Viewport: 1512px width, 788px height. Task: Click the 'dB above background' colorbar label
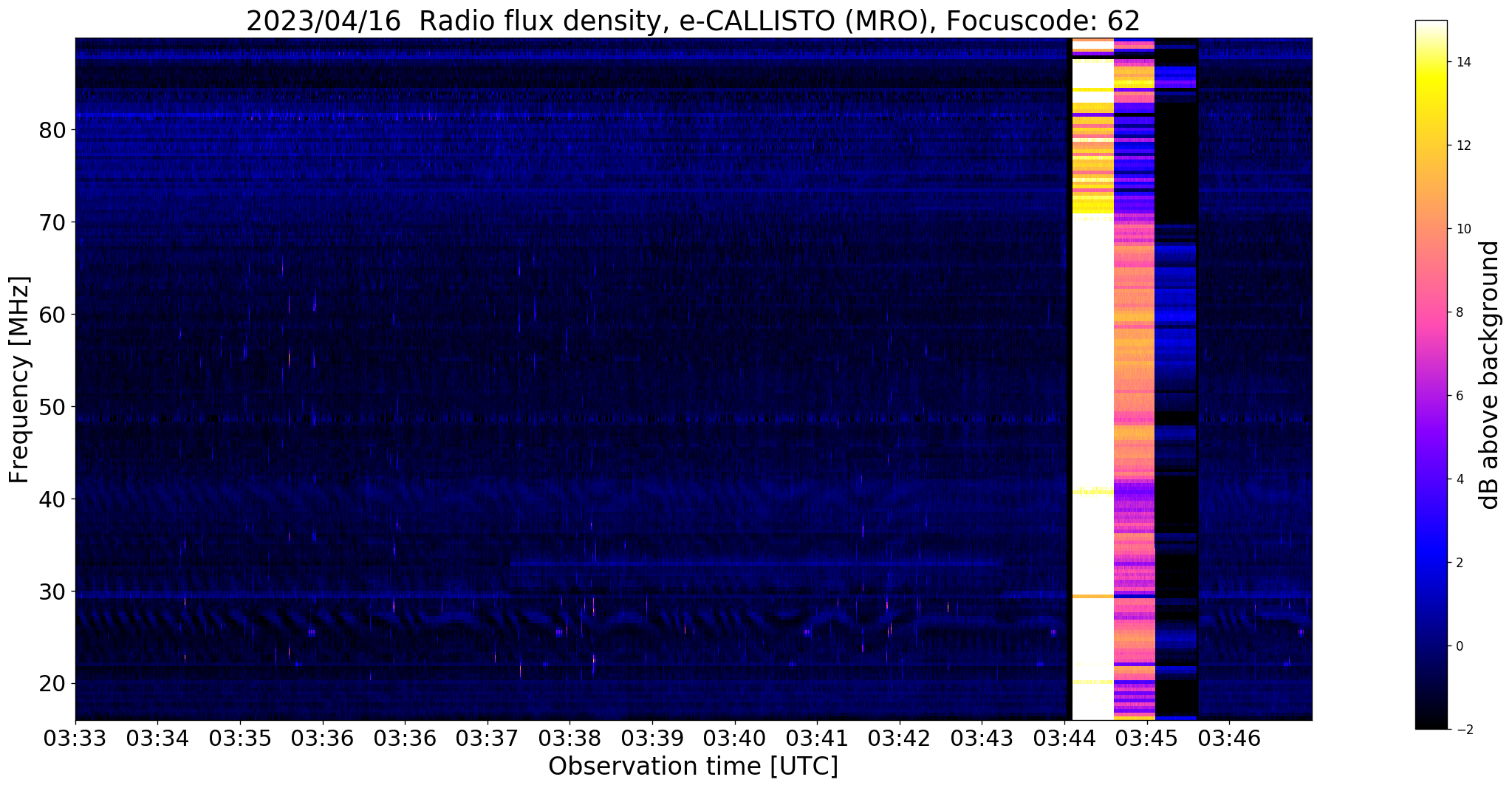click(1490, 374)
